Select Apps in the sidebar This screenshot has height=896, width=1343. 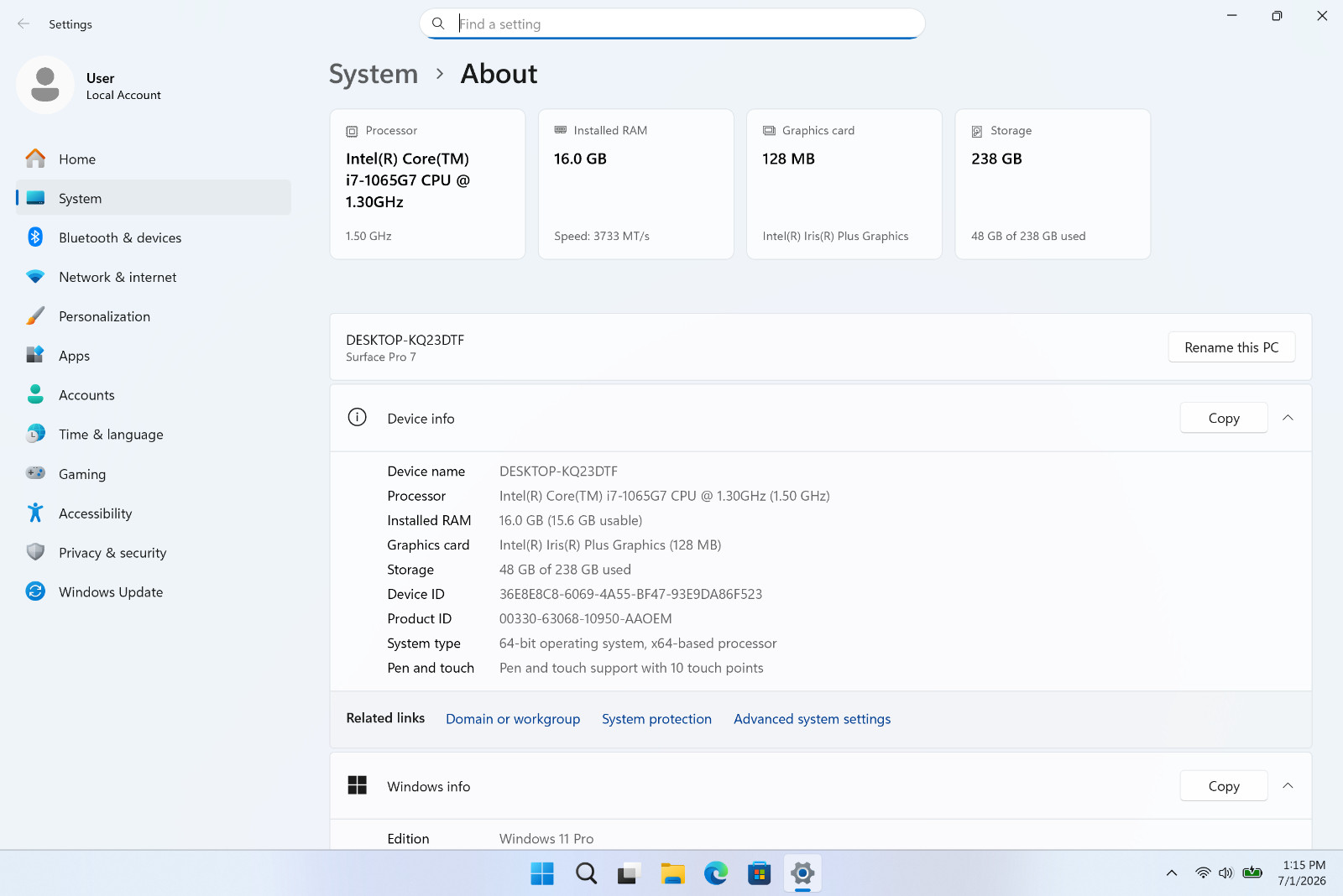(153, 356)
